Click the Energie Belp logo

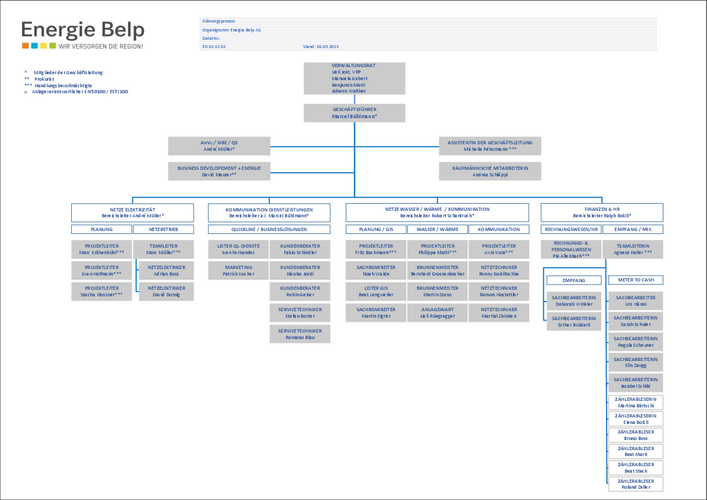tap(83, 35)
